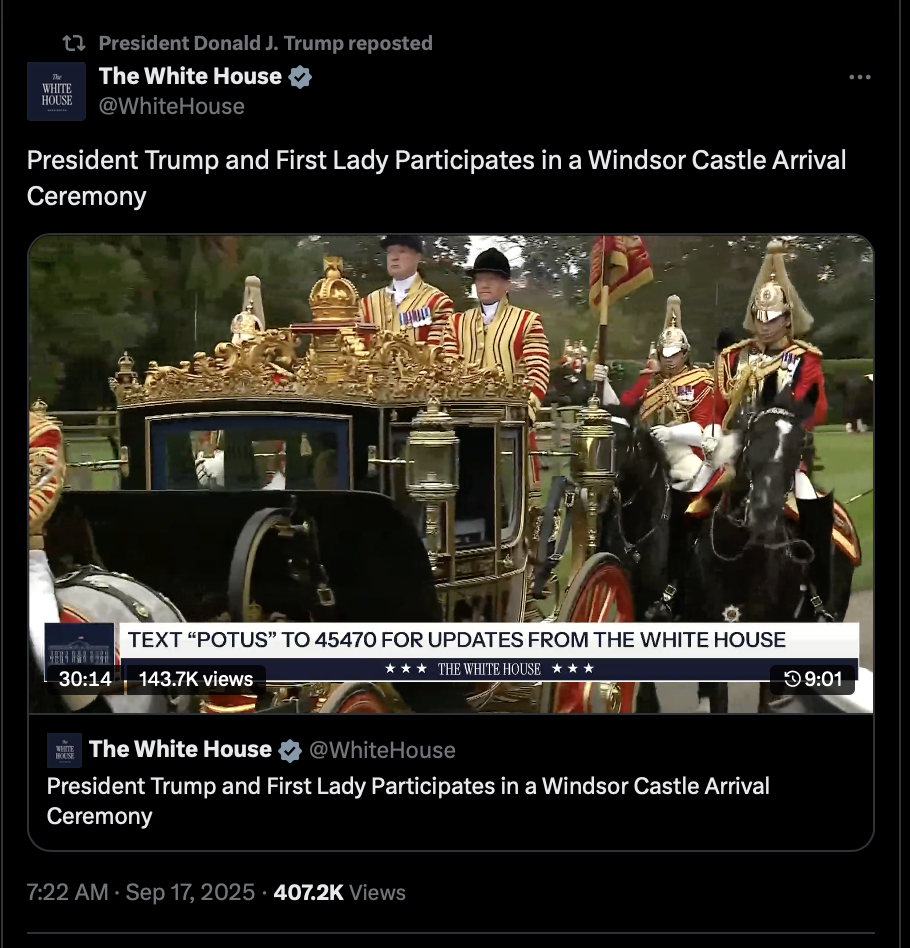Click the 30:14 video duration badge
The width and height of the screenshot is (910, 948).
pos(85,679)
